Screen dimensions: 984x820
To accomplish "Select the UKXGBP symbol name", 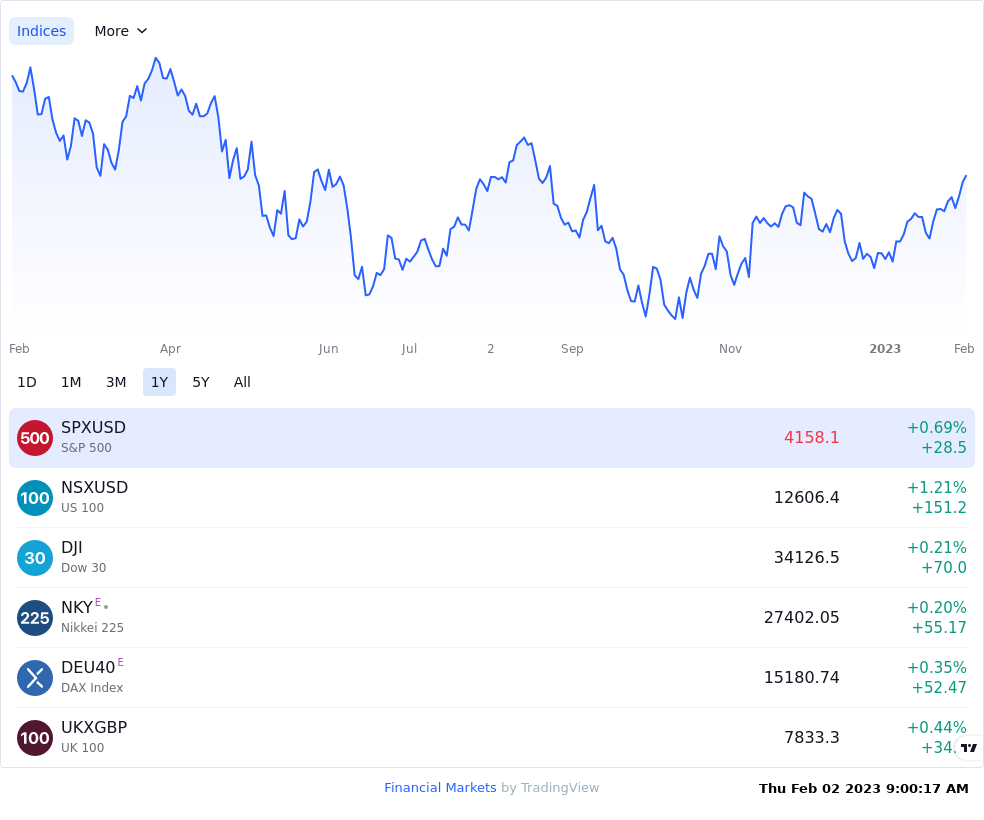I will (x=94, y=727).
